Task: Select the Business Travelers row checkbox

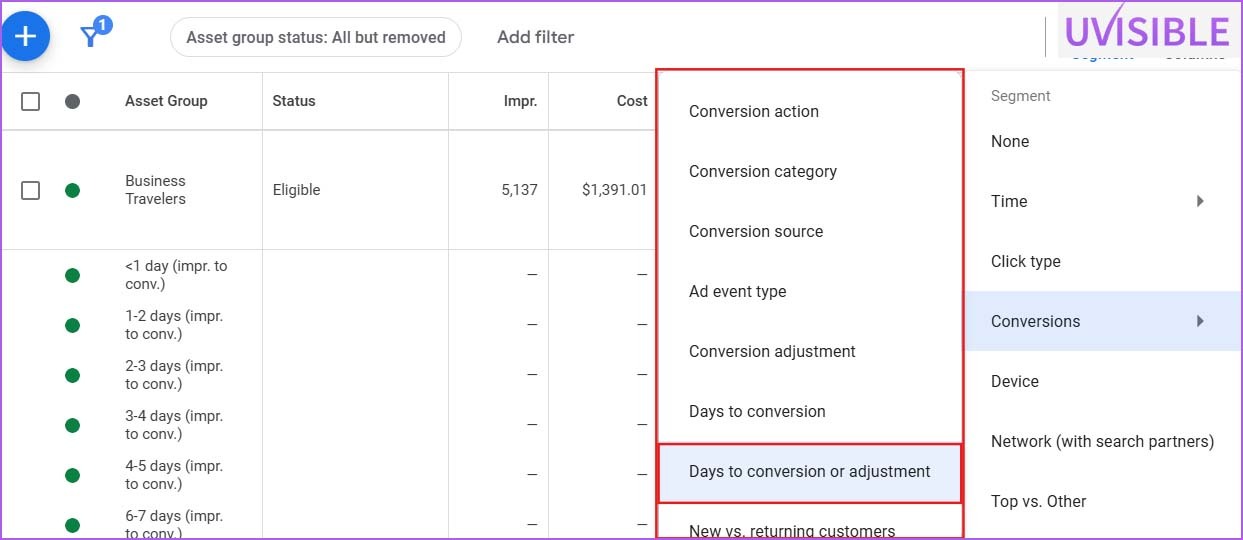Action: coord(31,190)
